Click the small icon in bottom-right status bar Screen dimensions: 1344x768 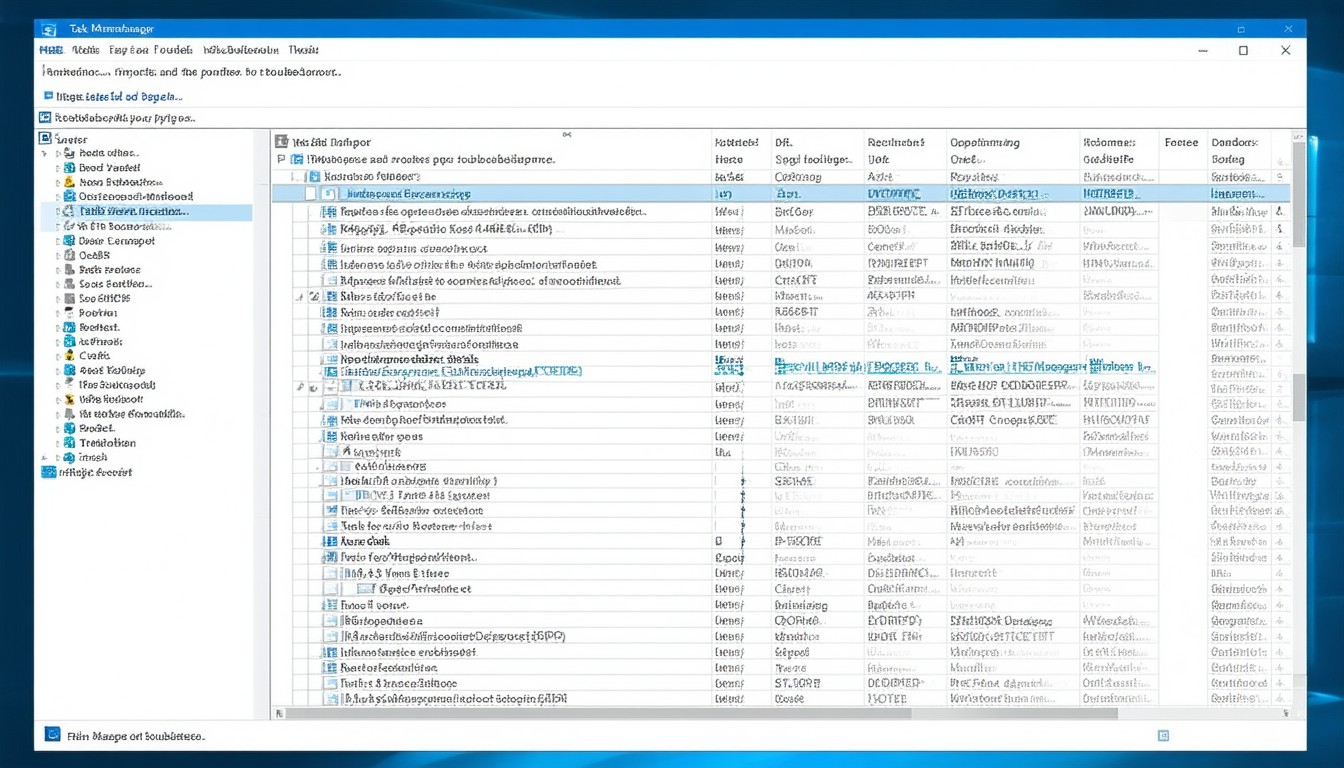point(1163,735)
